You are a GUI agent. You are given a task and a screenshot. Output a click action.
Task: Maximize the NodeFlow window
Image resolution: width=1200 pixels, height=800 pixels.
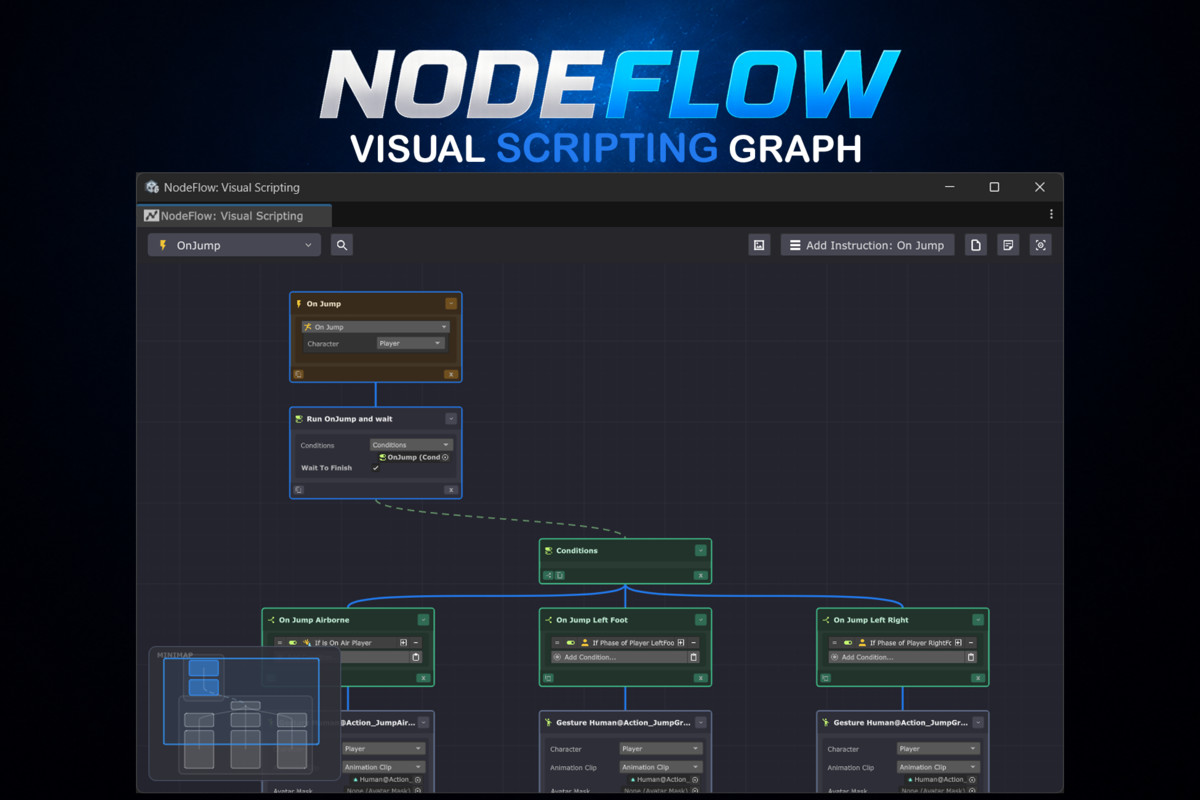click(x=994, y=187)
